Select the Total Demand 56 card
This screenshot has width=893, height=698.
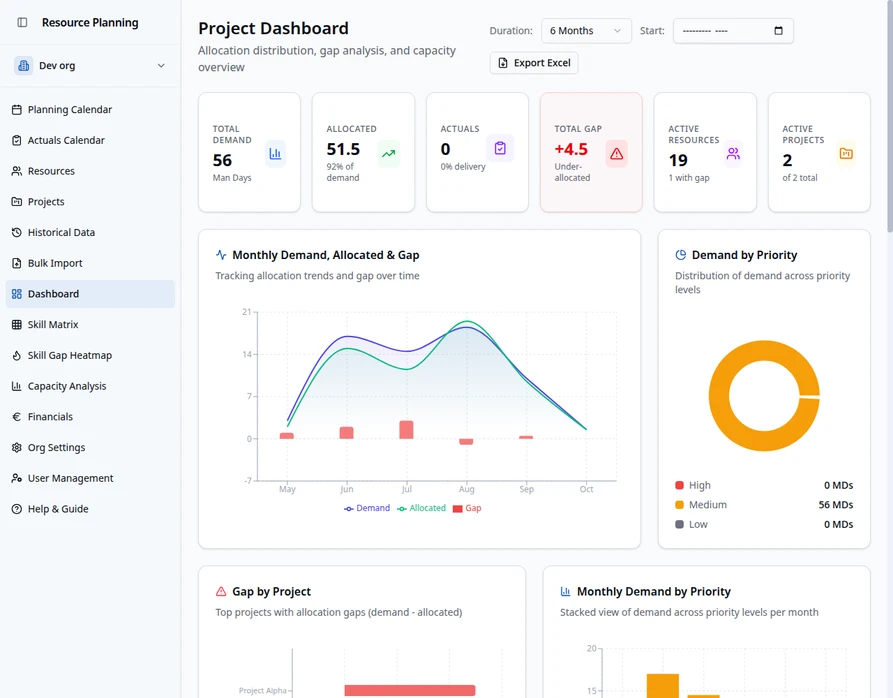click(x=249, y=153)
